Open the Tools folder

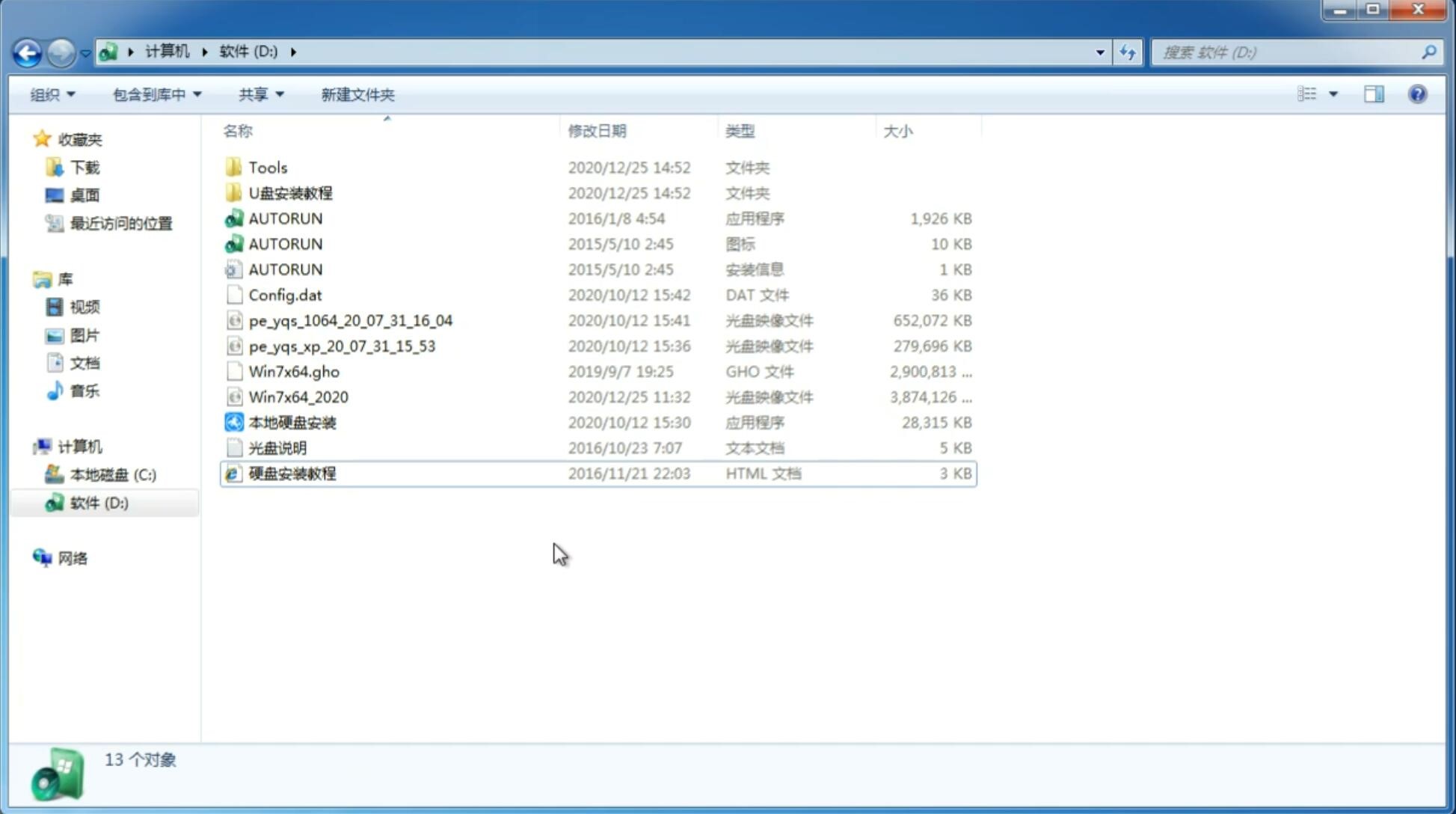coord(267,167)
